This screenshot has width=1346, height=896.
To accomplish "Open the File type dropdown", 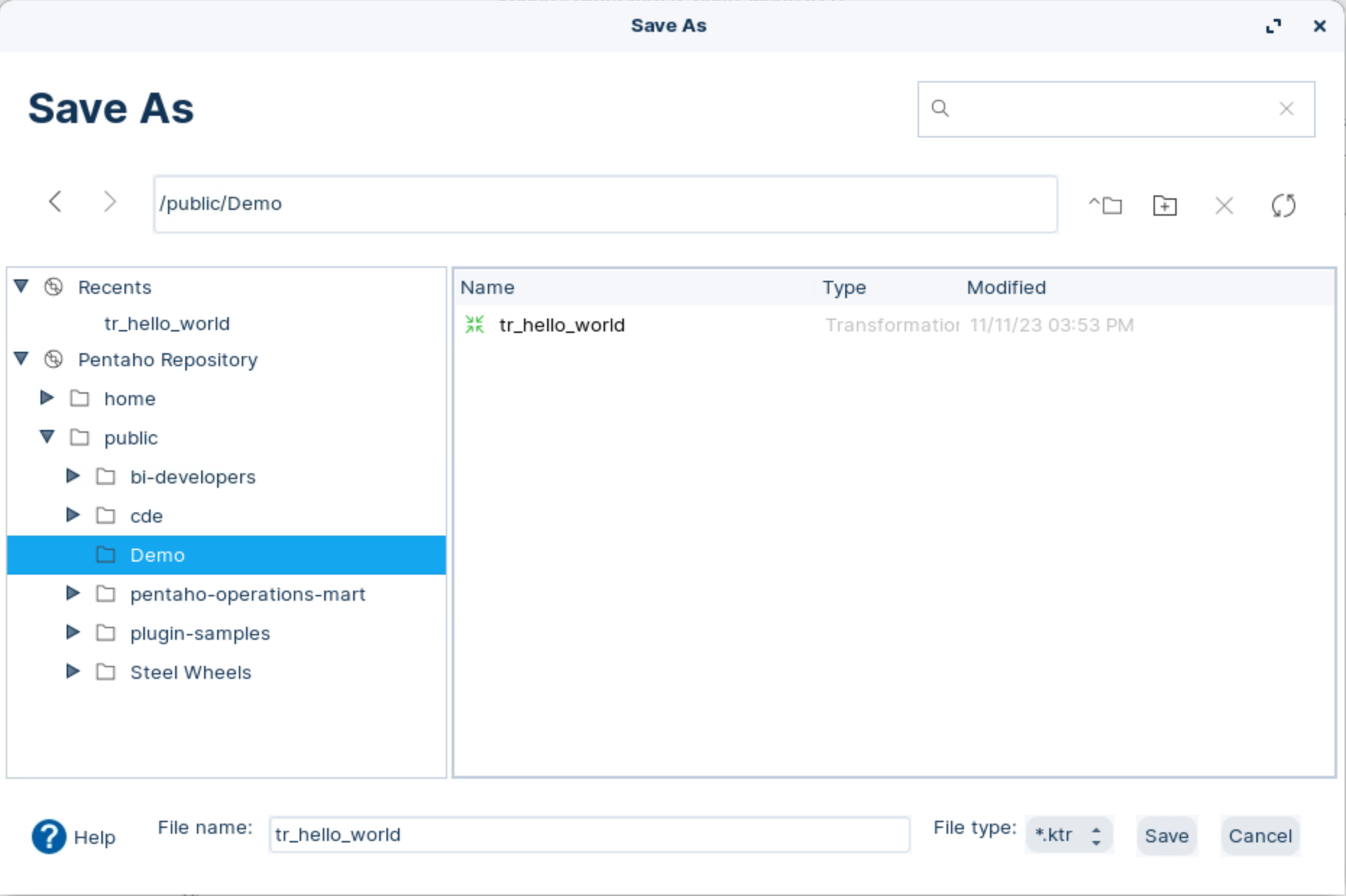I will [1068, 835].
